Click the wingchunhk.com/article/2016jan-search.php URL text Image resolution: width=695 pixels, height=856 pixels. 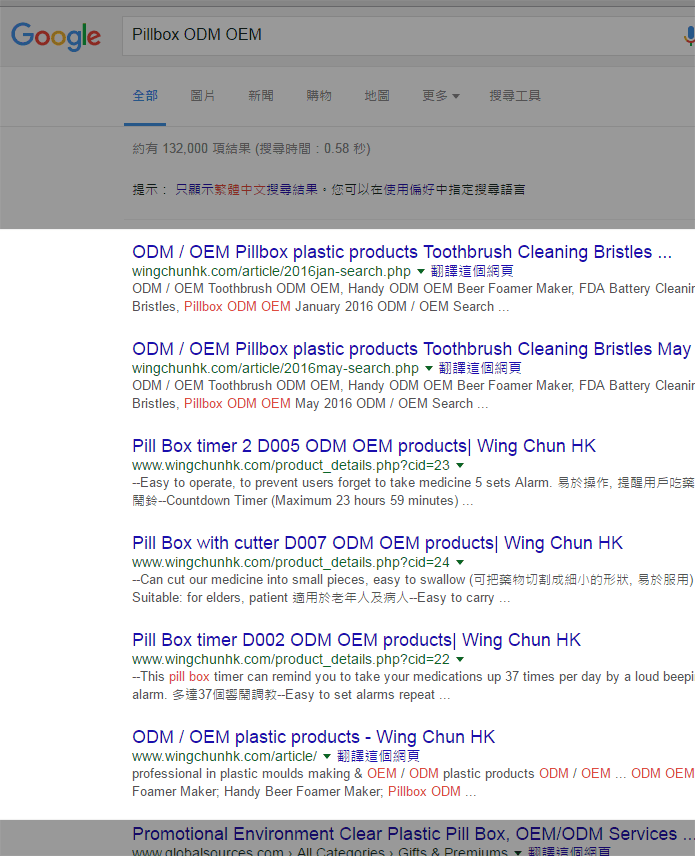pyautogui.click(x=271, y=271)
